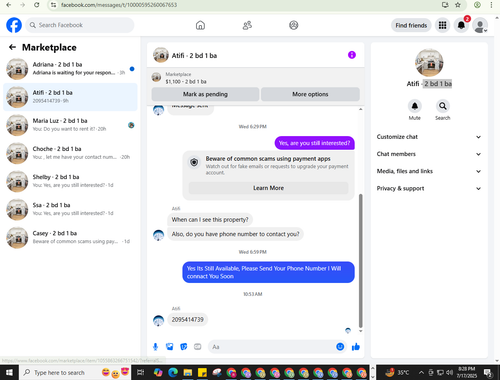Send a voice clip with the microphone icon
500x380 pixels.
point(155,347)
